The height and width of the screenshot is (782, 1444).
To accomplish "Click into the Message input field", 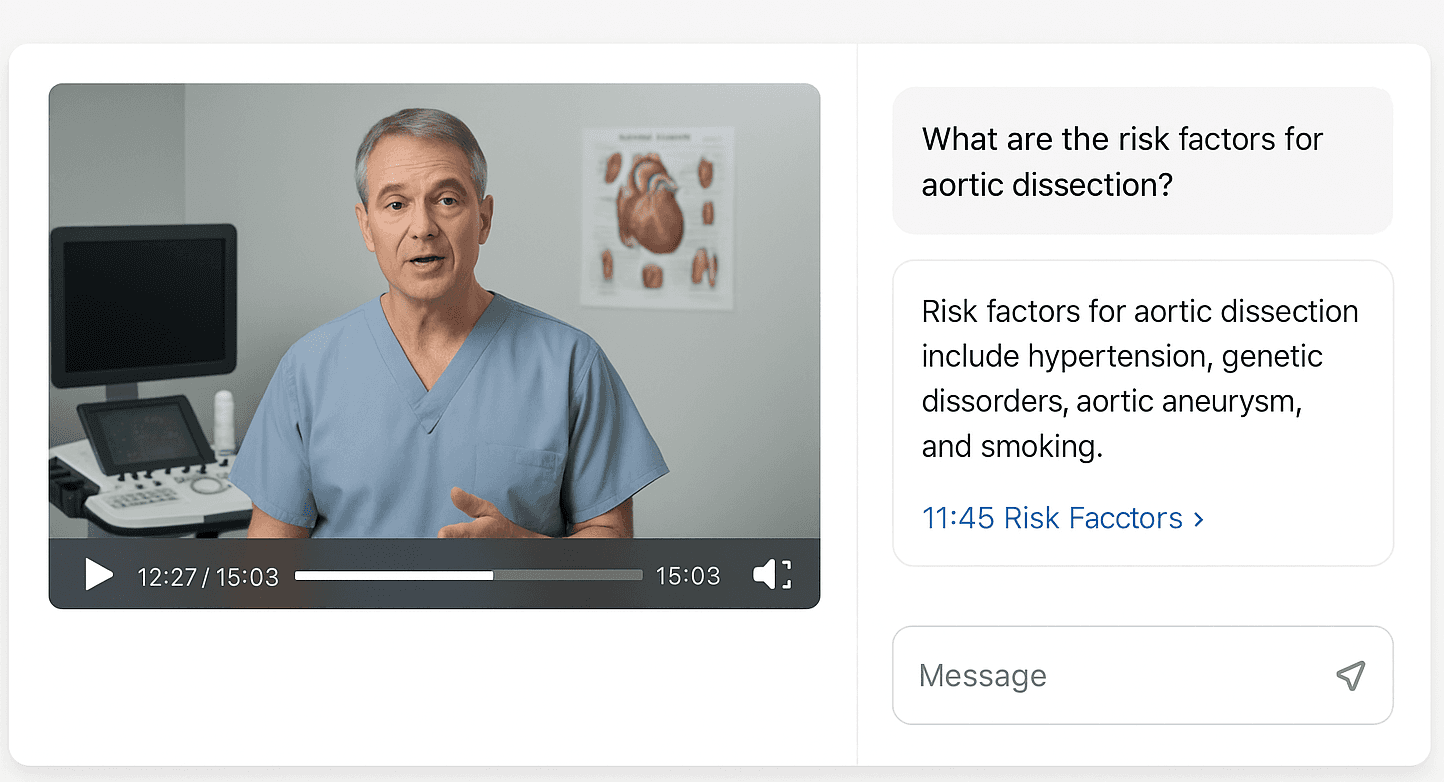I will pos(1142,675).
